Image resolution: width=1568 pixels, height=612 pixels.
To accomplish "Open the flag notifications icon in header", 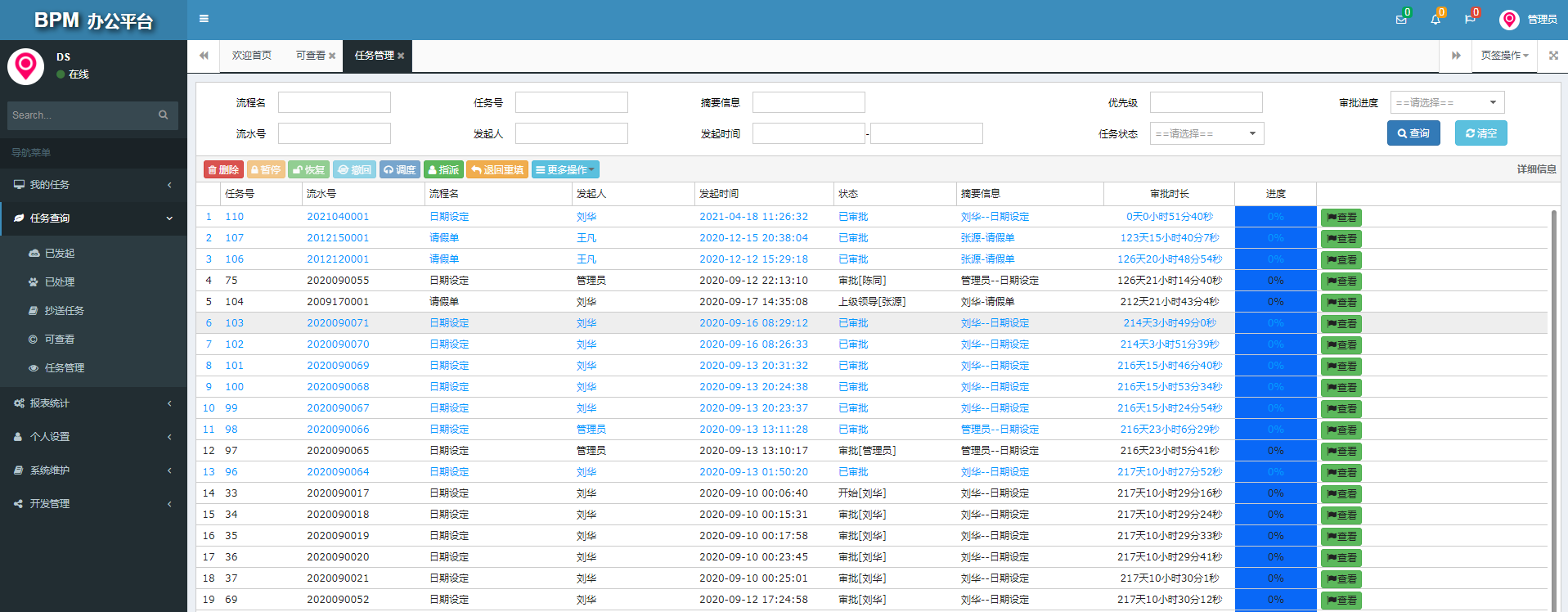I will (x=1470, y=19).
